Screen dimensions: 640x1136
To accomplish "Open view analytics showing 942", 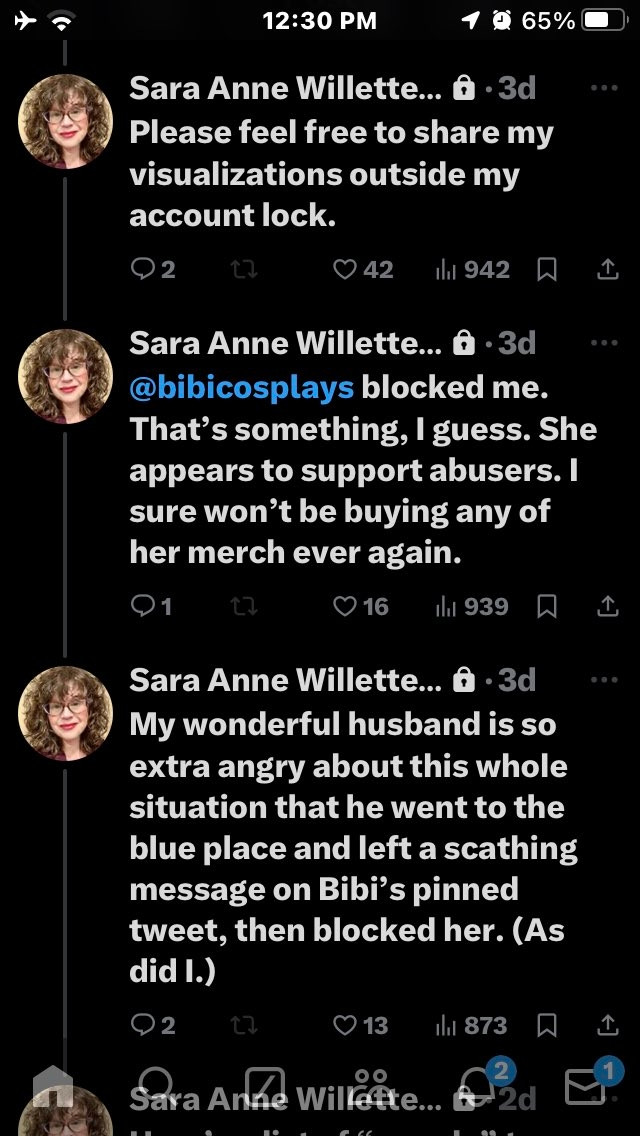I will [x=472, y=270].
